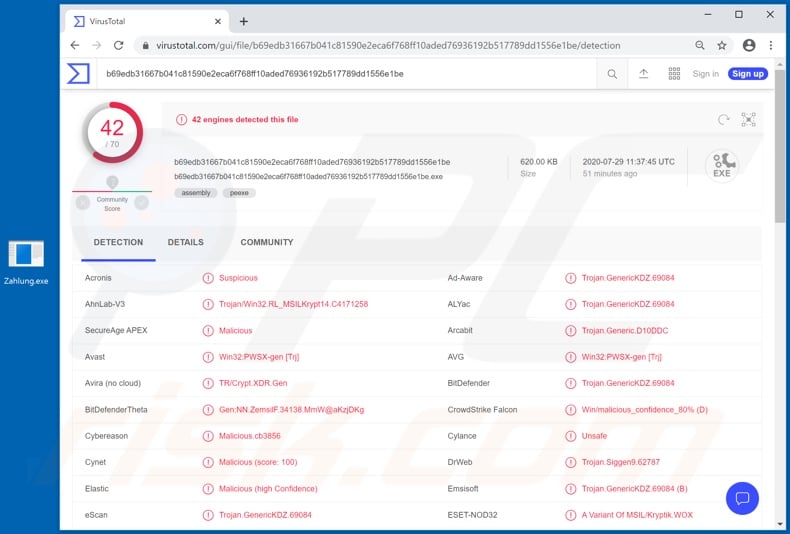The height and width of the screenshot is (534, 790).
Task: Click the community score upvote icon
Action: 142,203
